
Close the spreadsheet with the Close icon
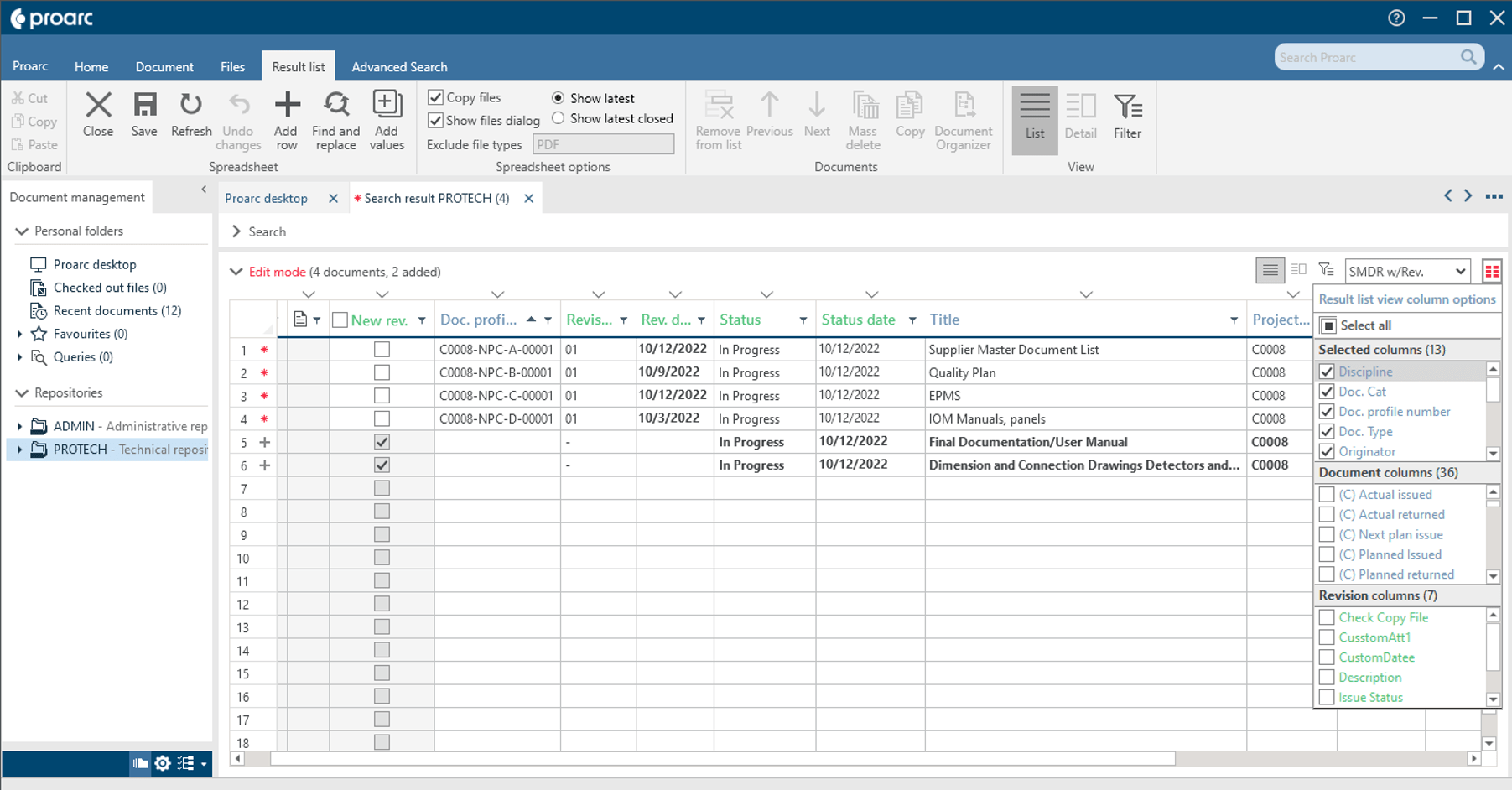tap(98, 106)
